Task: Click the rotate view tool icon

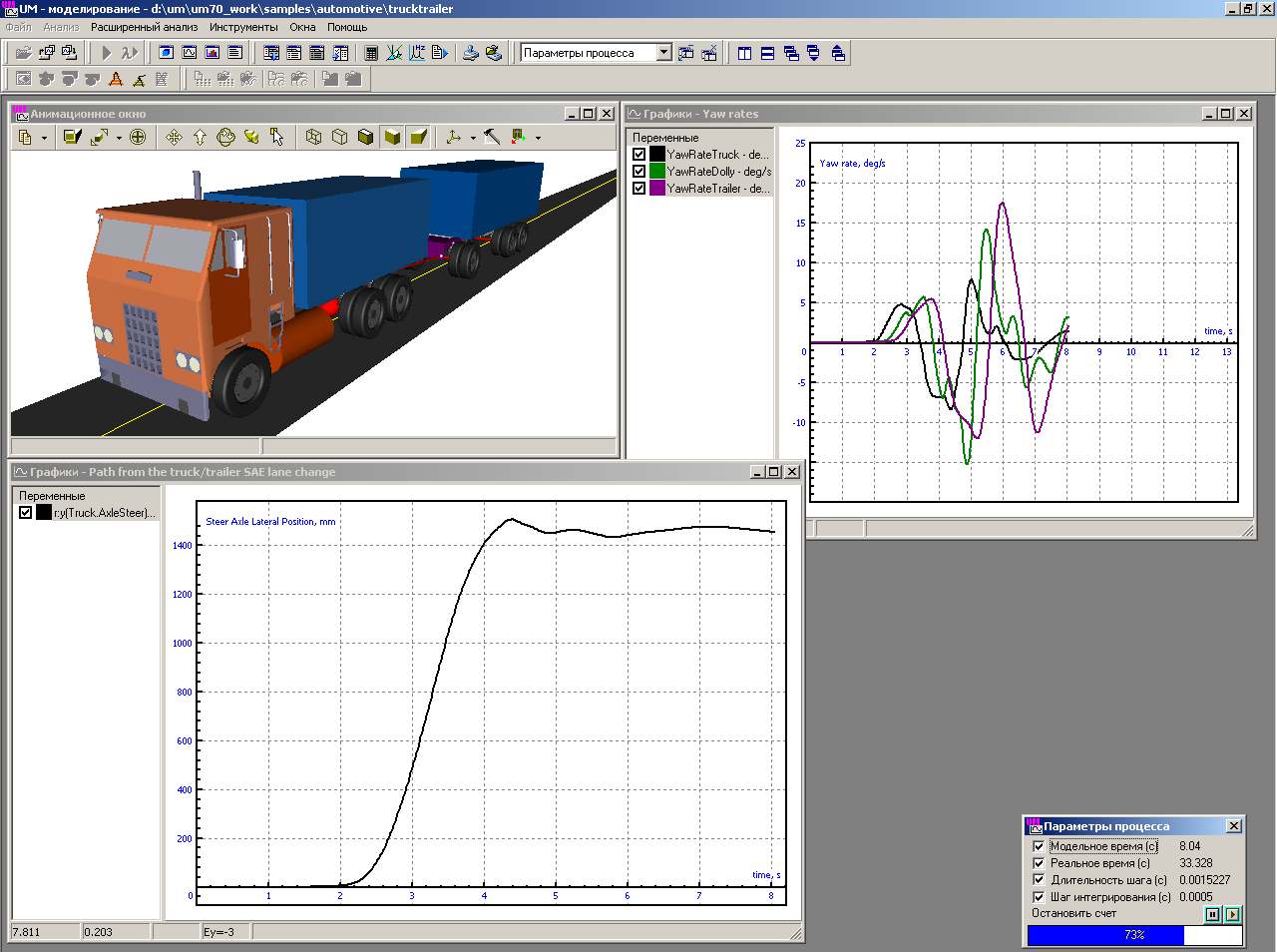Action: point(225,137)
